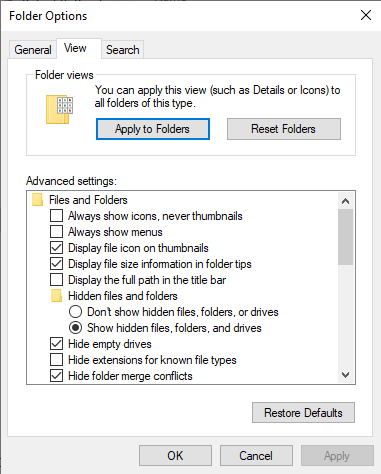Click the Hidden files and folders icon
Screen dimensions: 381x474
(x=57, y=296)
